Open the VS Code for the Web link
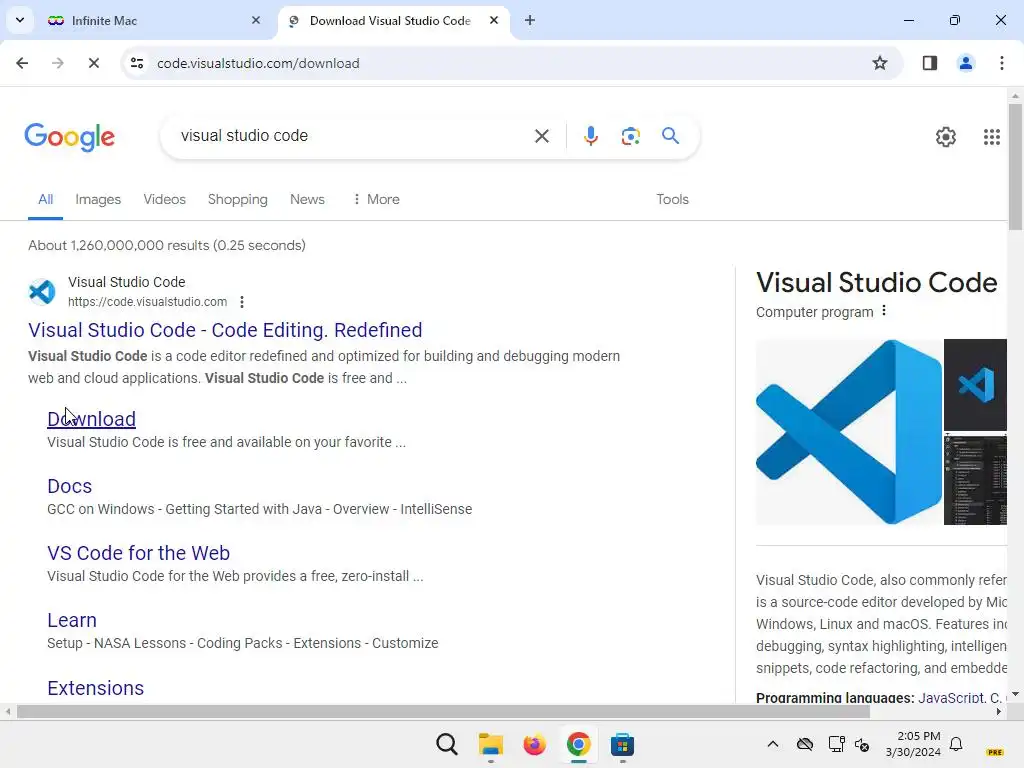 click(x=138, y=552)
